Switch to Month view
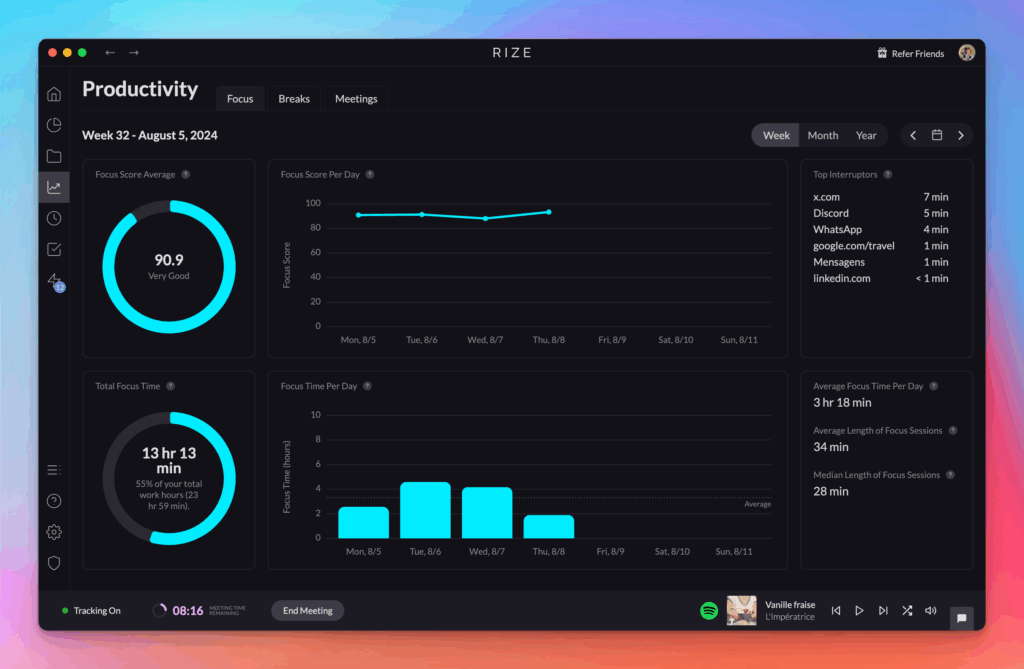 pos(822,134)
